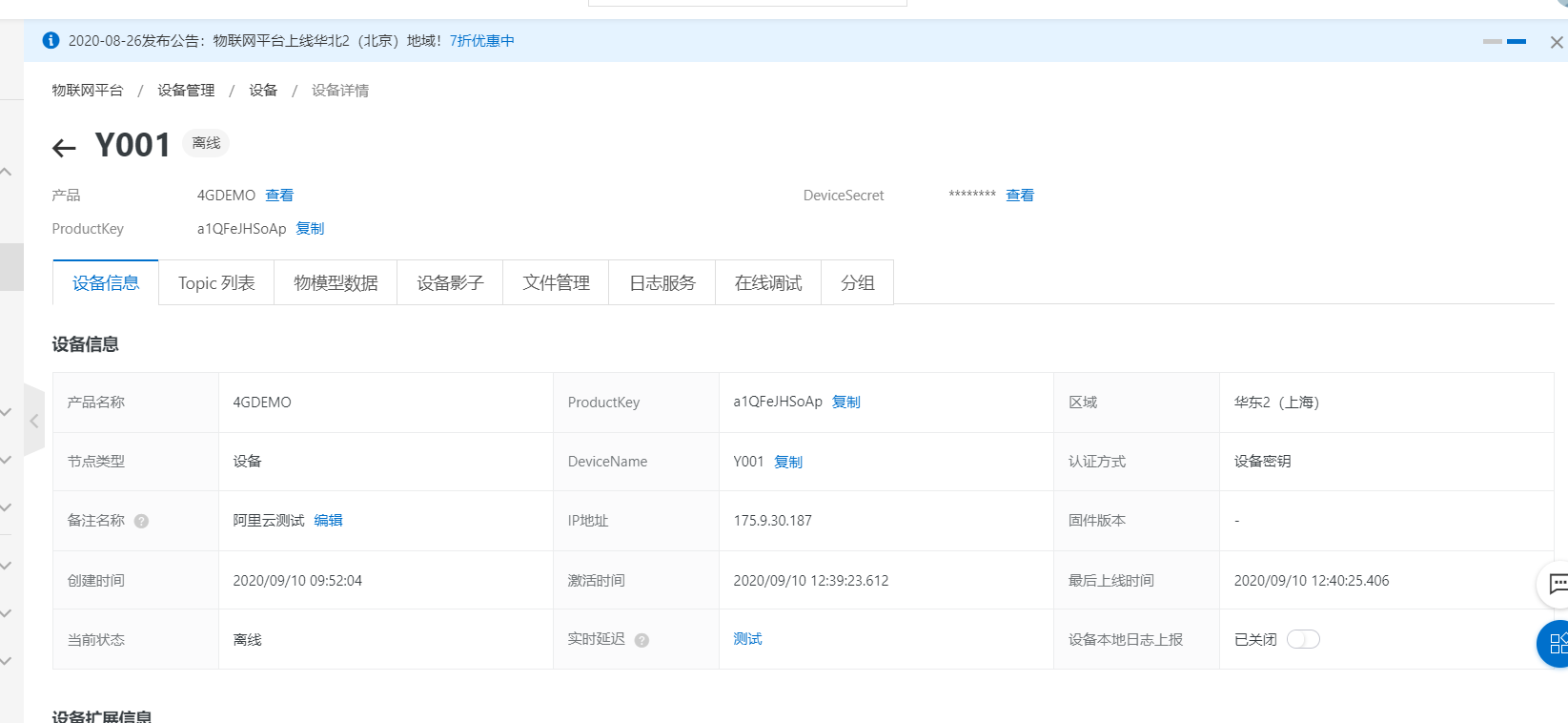Click the 已关闭 label beside the log switch
The image size is (1568, 723).
coord(1255,640)
